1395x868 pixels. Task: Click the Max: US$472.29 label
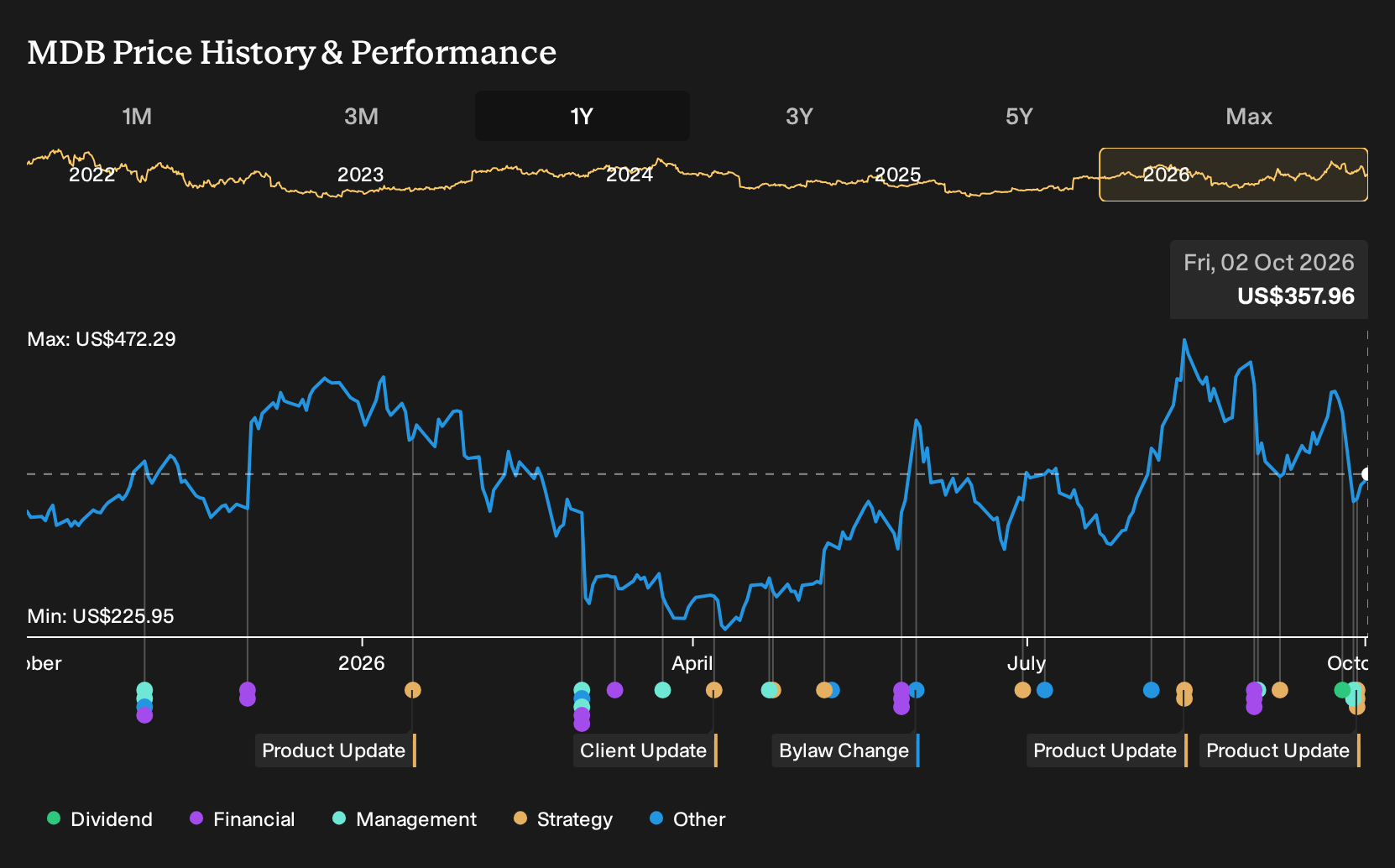coord(102,339)
